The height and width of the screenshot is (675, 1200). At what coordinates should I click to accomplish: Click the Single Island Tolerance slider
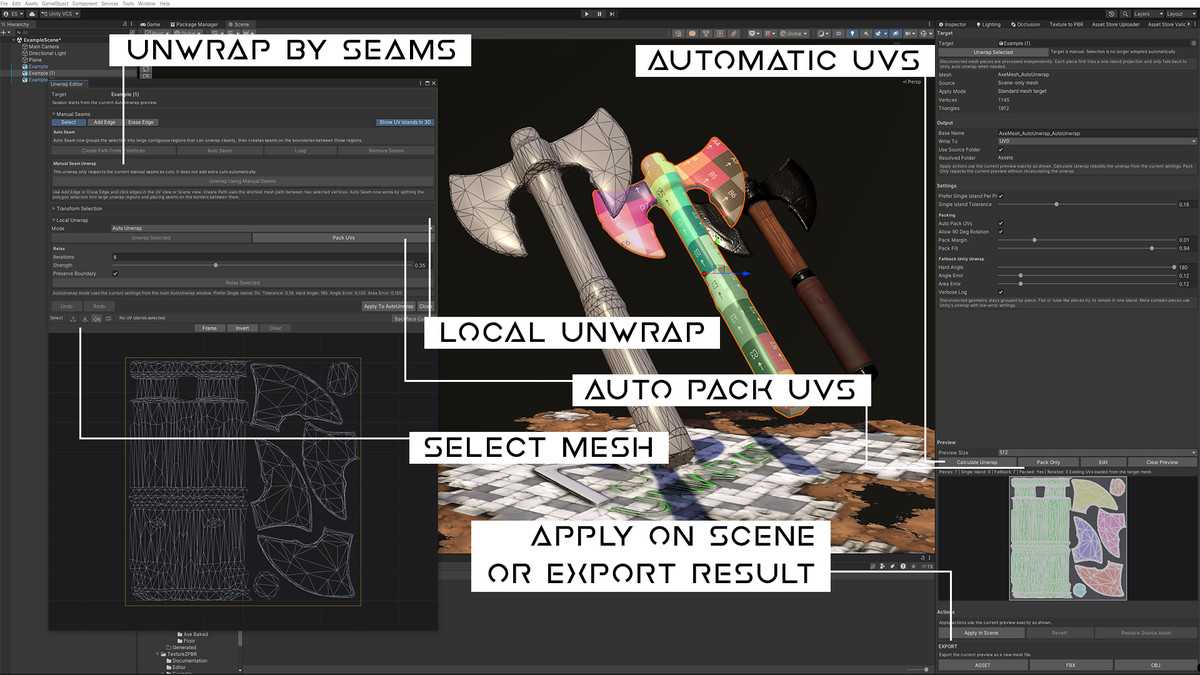pos(1056,204)
